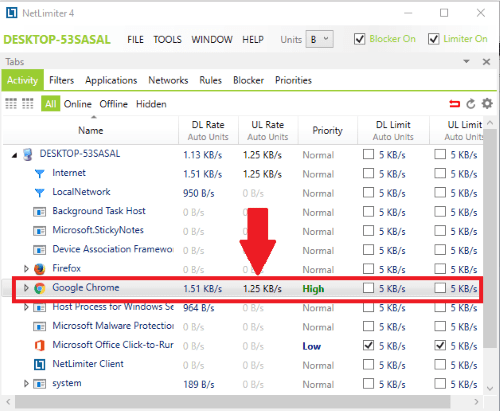This screenshot has width=500, height=411.
Task: Click the Google Chrome browser icon
Action: [40, 288]
